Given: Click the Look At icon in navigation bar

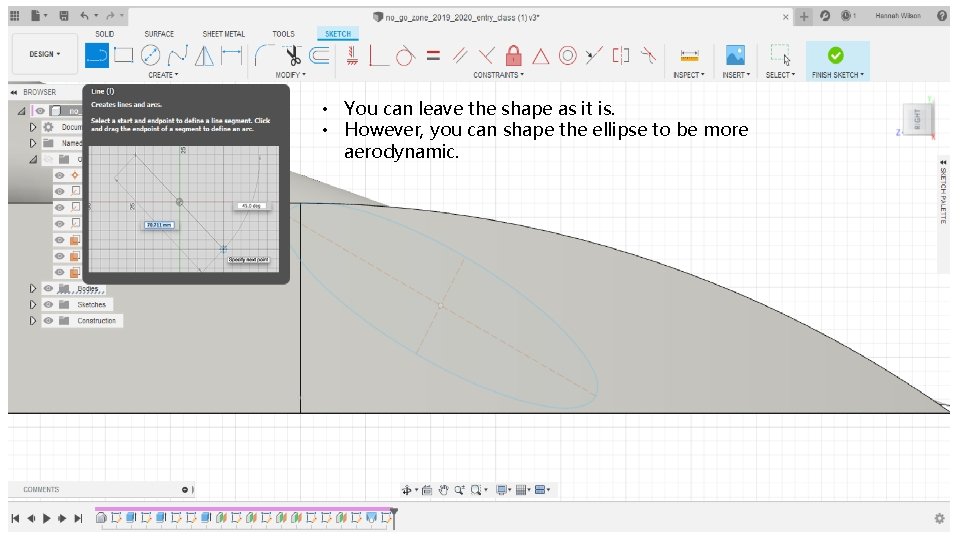Looking at the screenshot, I should tap(427, 490).
